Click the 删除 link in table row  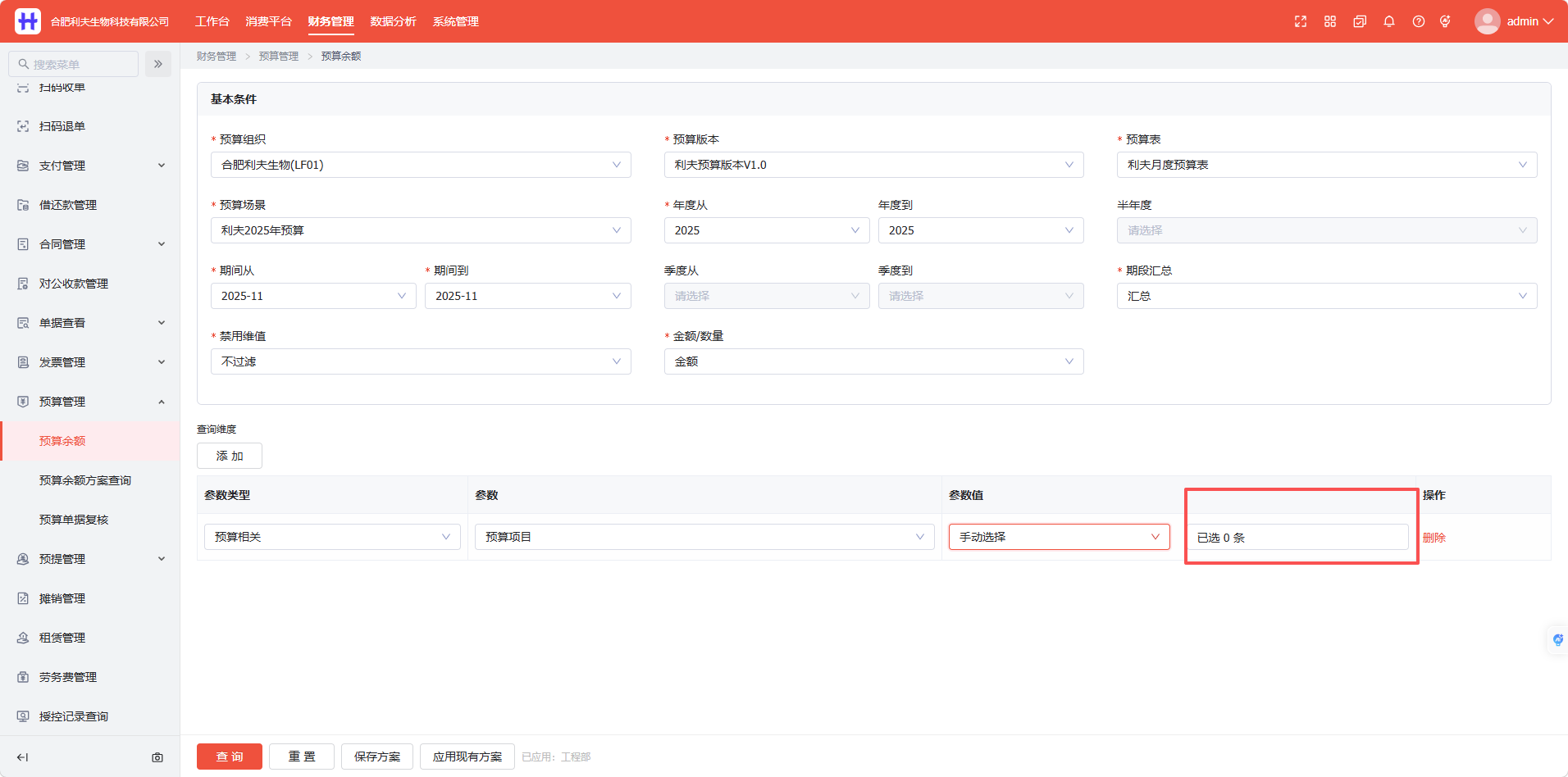click(x=1434, y=538)
